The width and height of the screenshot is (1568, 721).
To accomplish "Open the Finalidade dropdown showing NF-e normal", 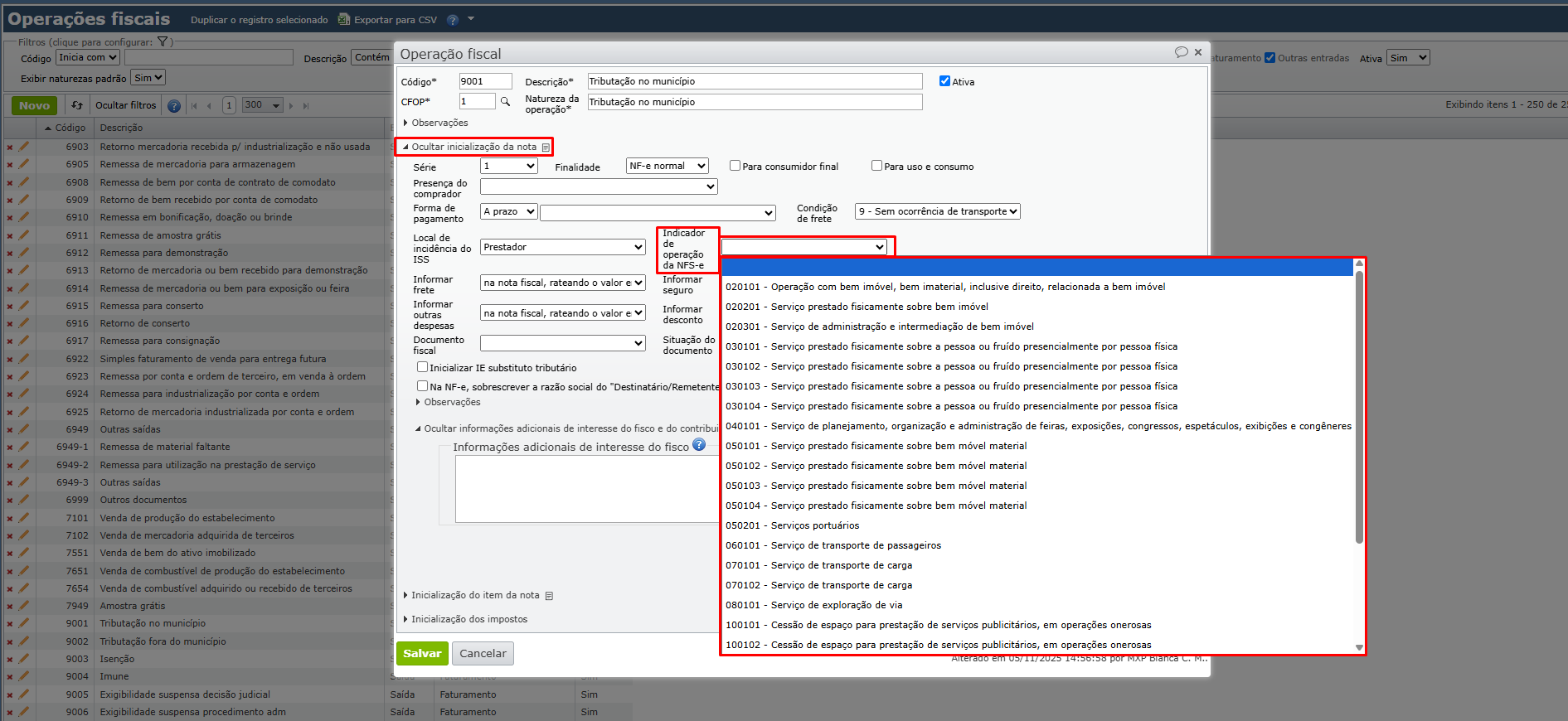I will [x=667, y=166].
